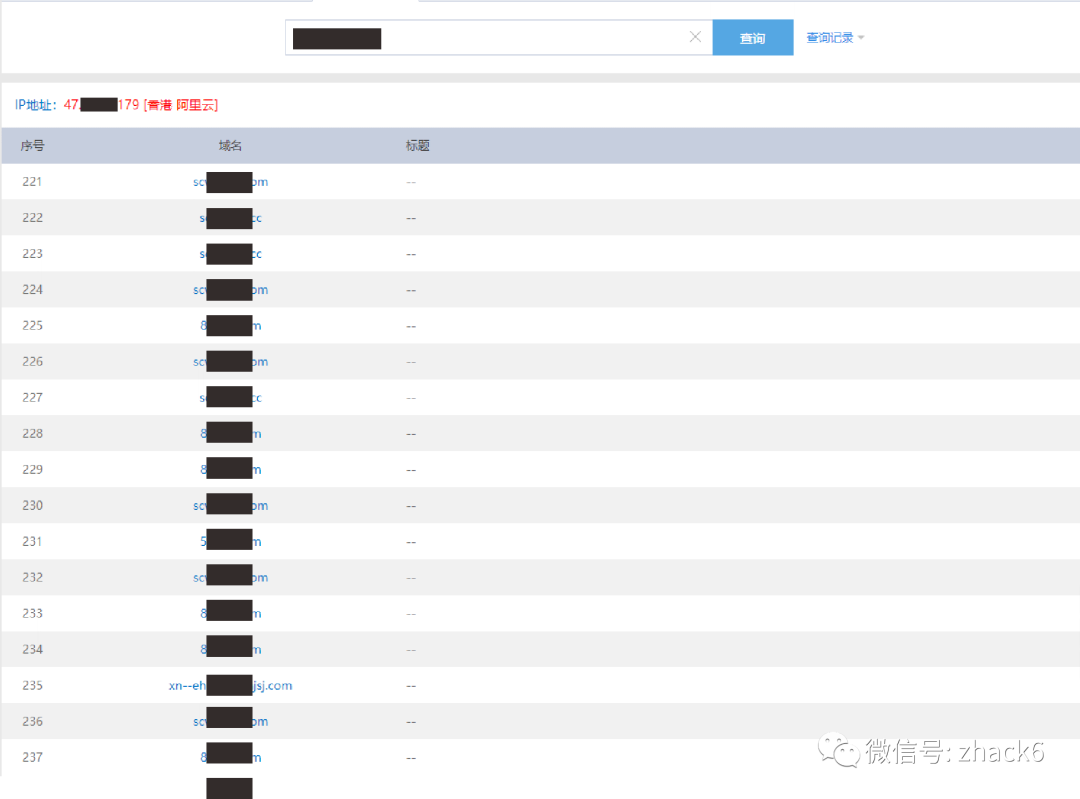Select sequence number 235

pos(32,685)
